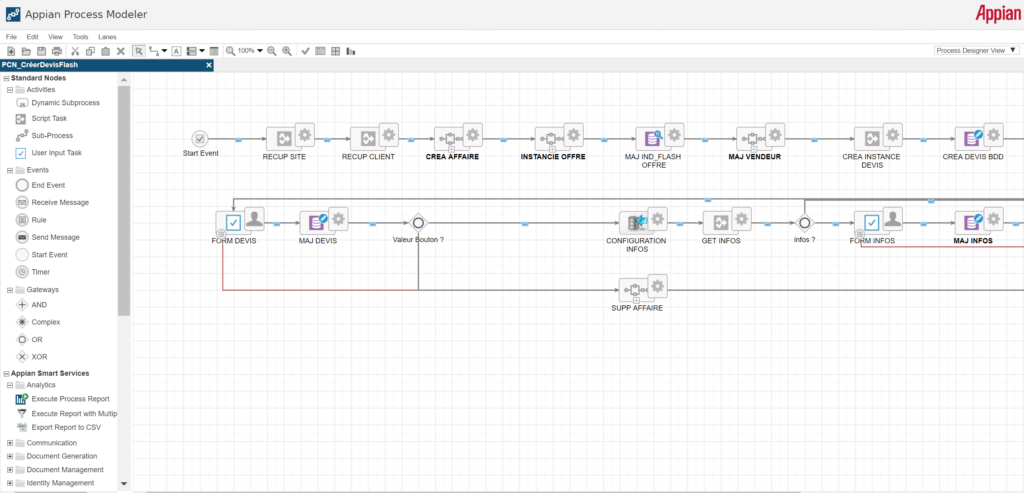Viewport: 1024px width, 493px height.
Task: Toggle the canvas grid display
Action: pos(335,51)
